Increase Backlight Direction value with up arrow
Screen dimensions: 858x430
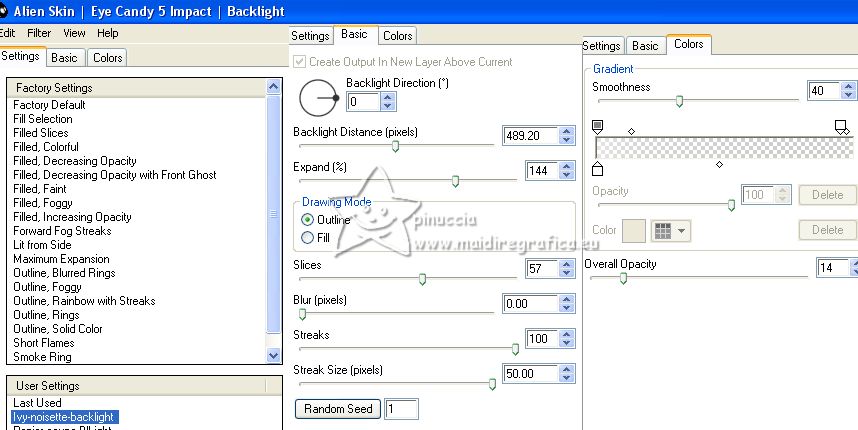tap(388, 97)
